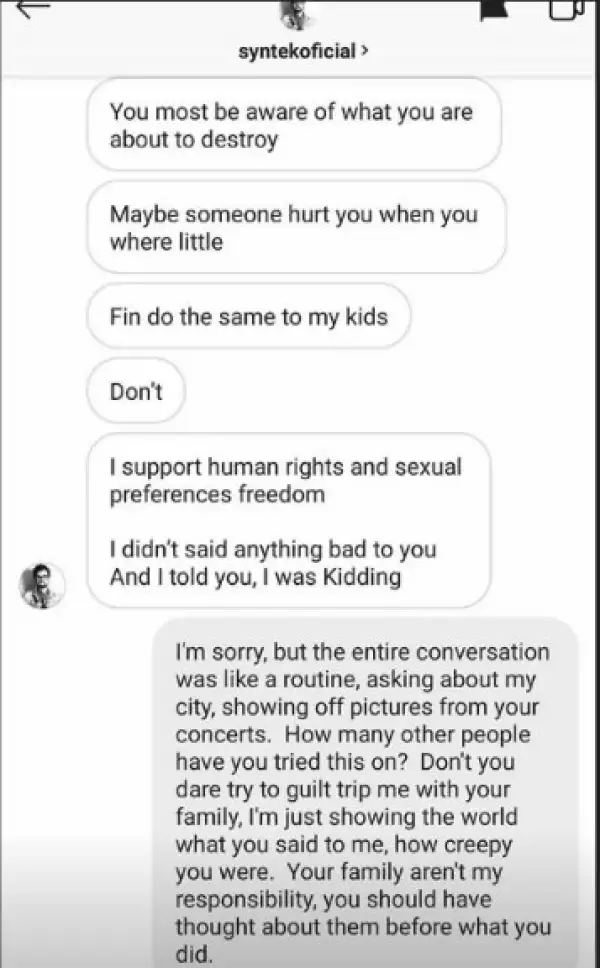The width and height of the screenshot is (600, 968).
Task: Open chat details via chevron after syntekoficial
Action: (x=363, y=51)
